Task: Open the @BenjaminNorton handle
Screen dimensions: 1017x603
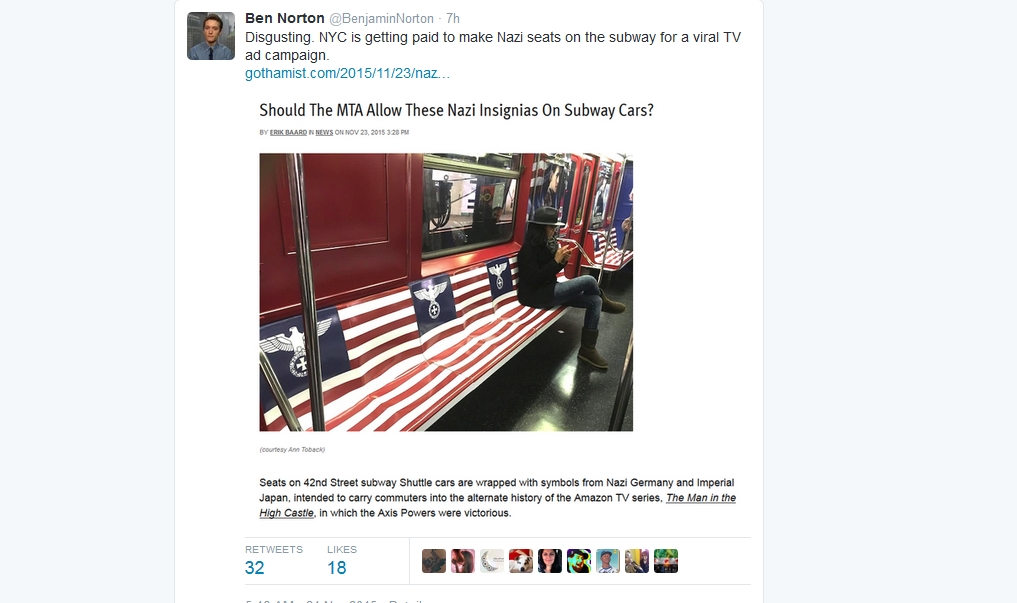Action: tap(381, 19)
